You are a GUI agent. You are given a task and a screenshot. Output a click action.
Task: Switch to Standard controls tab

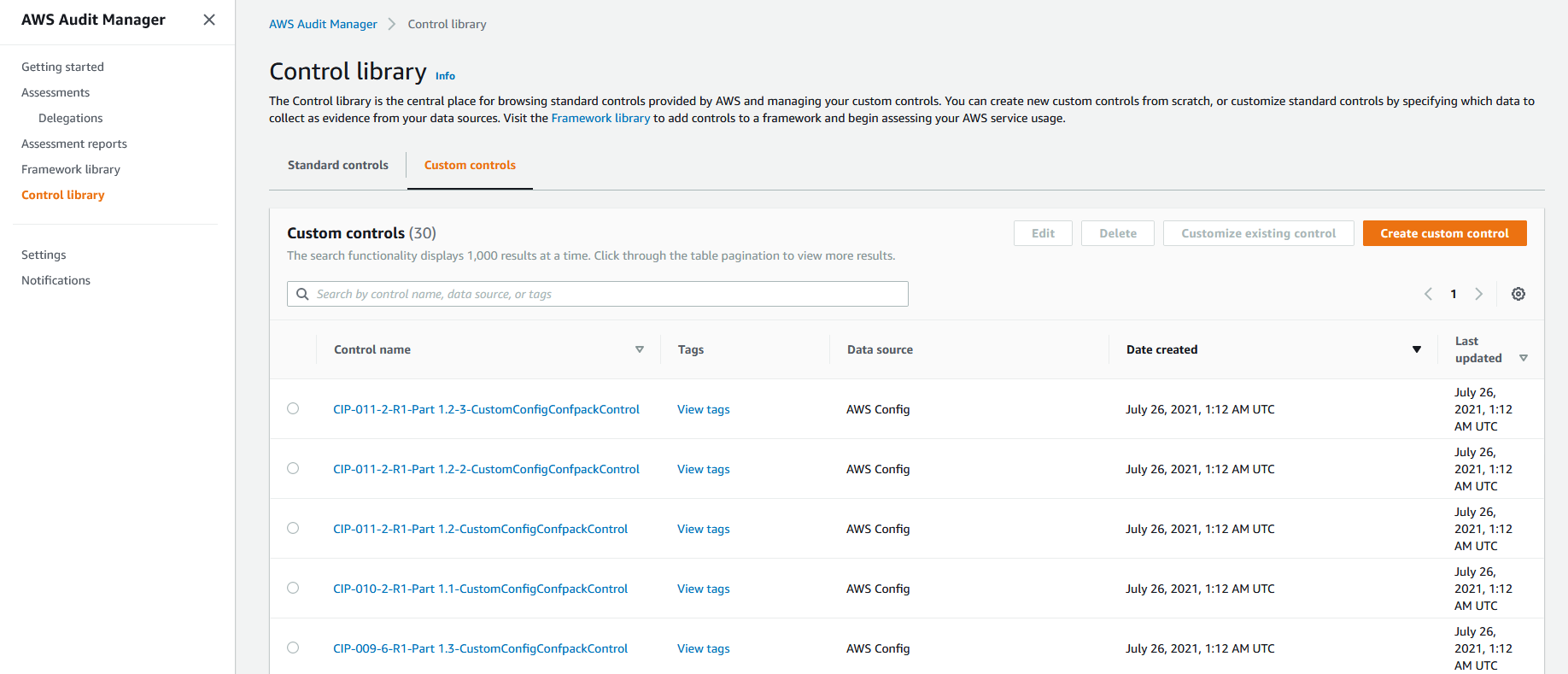pyautogui.click(x=338, y=165)
